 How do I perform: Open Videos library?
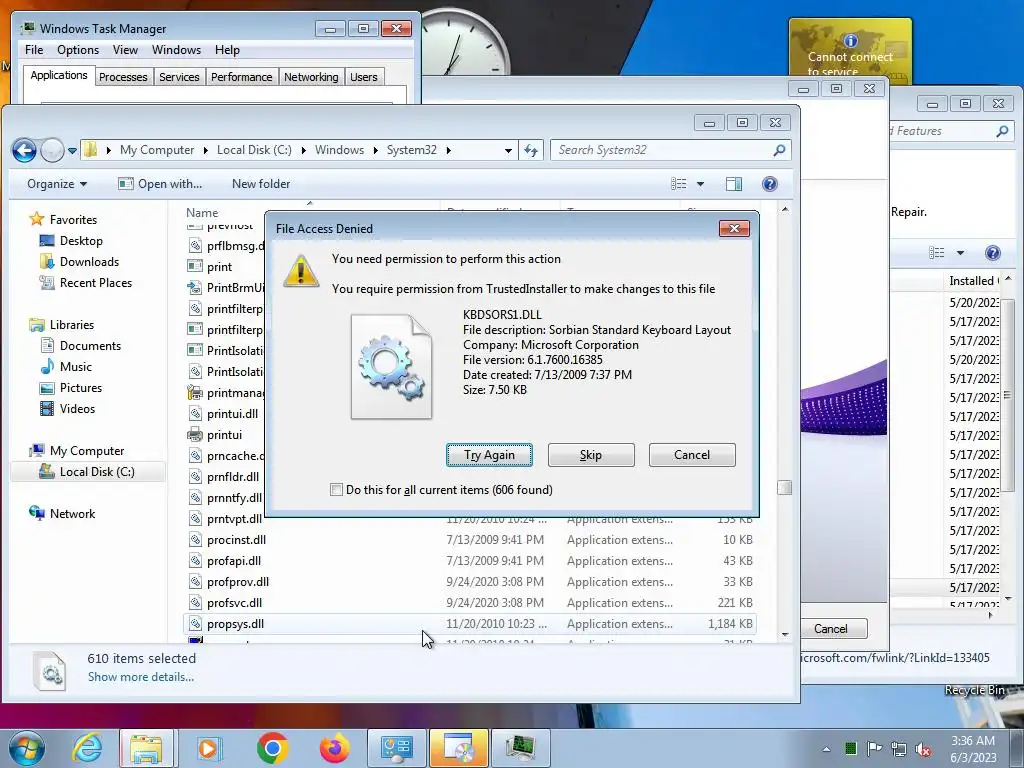tap(67, 409)
